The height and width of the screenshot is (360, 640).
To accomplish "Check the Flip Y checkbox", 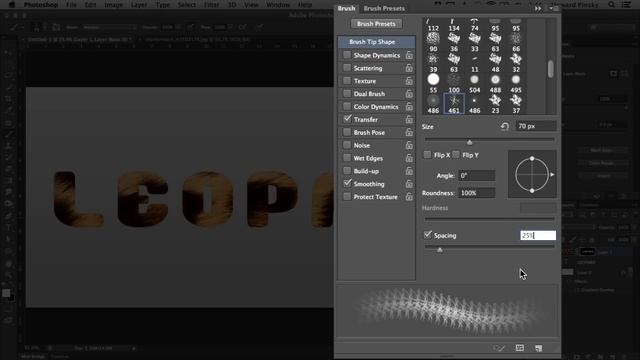I will pos(456,155).
